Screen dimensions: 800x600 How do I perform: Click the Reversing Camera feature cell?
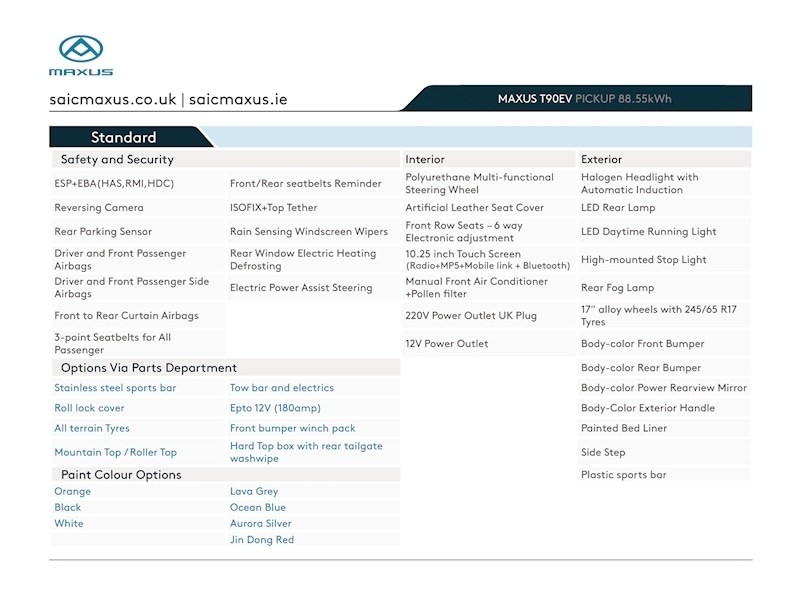[x=99, y=208]
